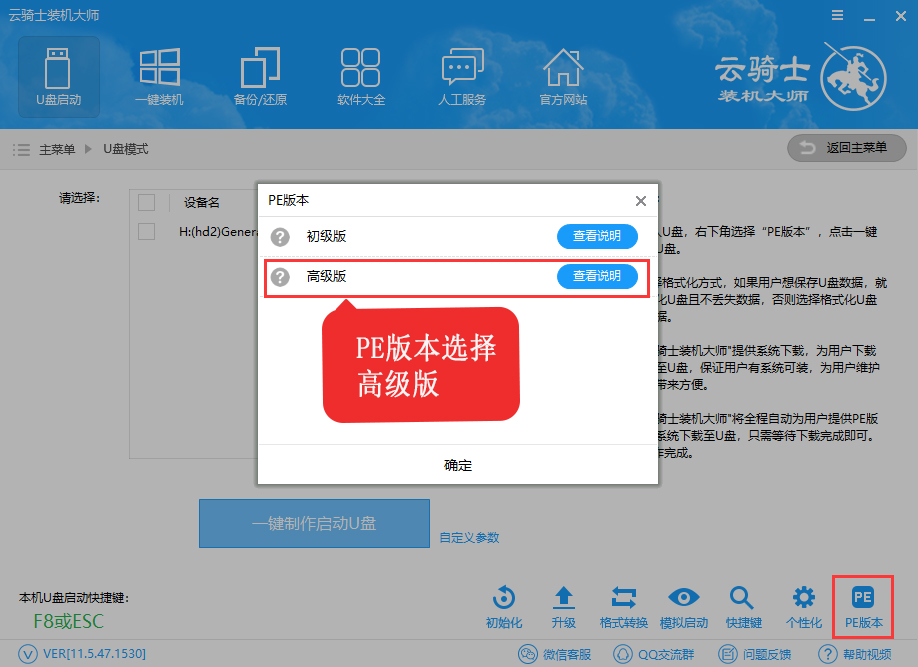Minimize the 云骑士装机大师 window
The image size is (918, 667).
[x=869, y=17]
